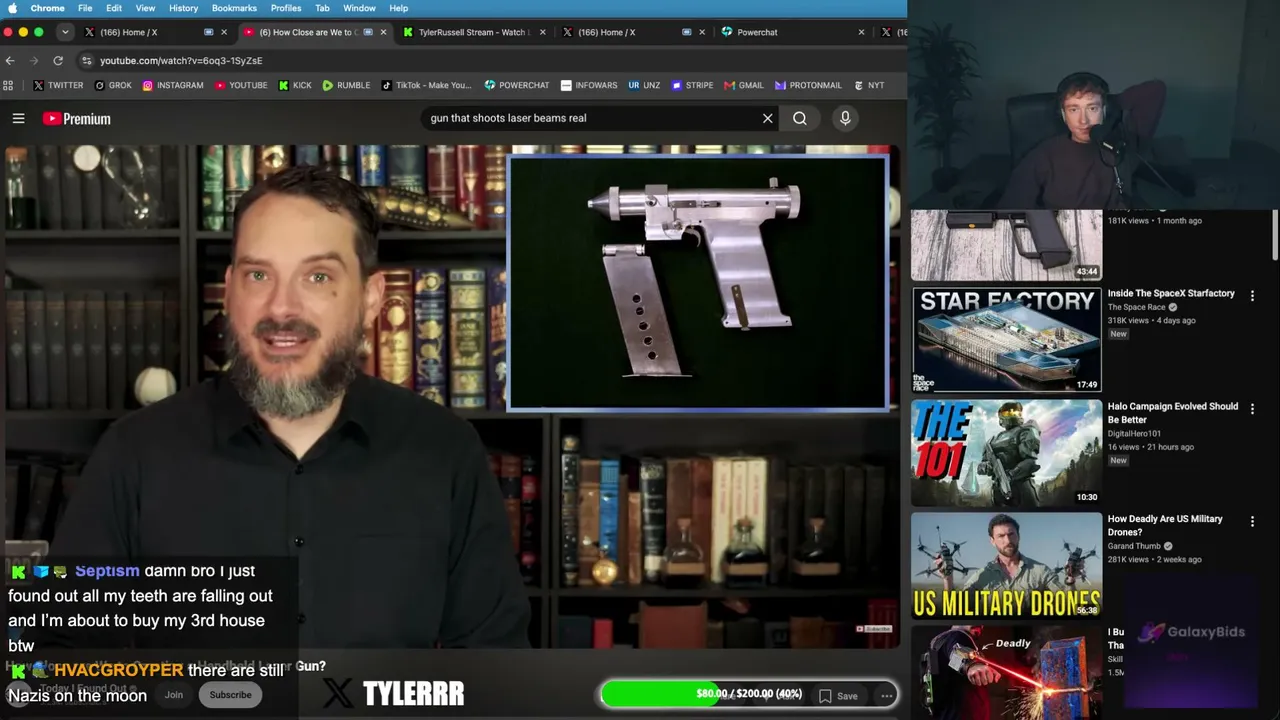Switch to the second '(166) Home / X' tab
Image resolution: width=1280 pixels, height=720 pixels.
633,32
